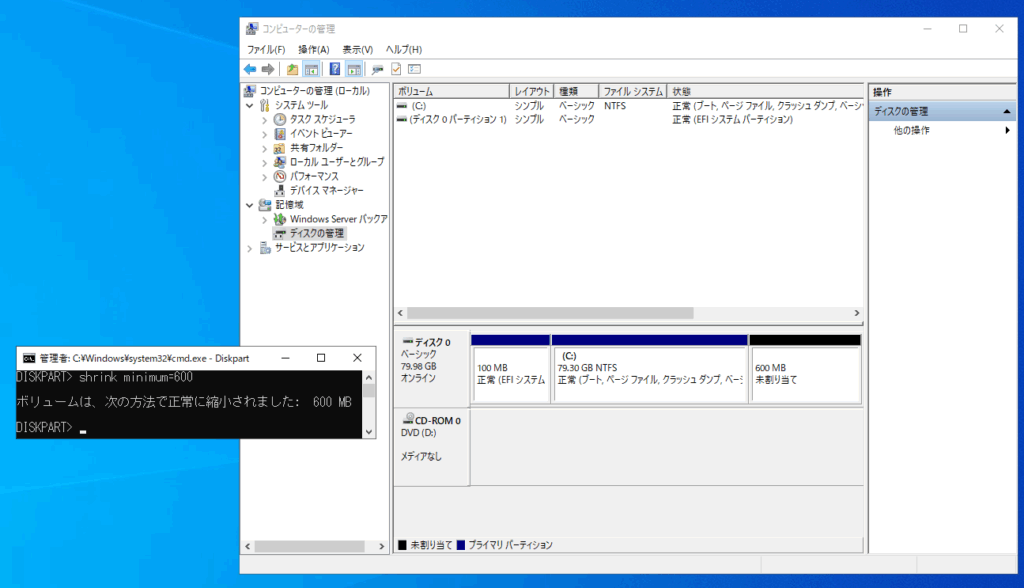Open the 表示(V) menu

click(357, 49)
